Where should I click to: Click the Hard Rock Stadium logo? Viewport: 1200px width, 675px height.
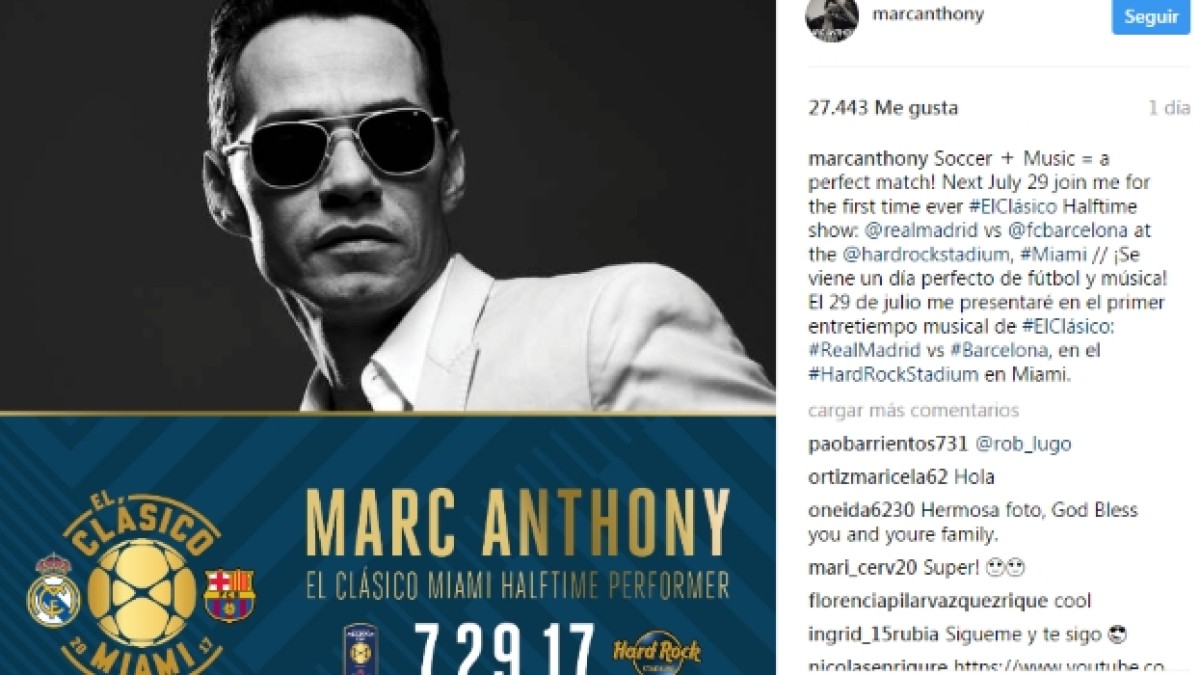[657, 653]
